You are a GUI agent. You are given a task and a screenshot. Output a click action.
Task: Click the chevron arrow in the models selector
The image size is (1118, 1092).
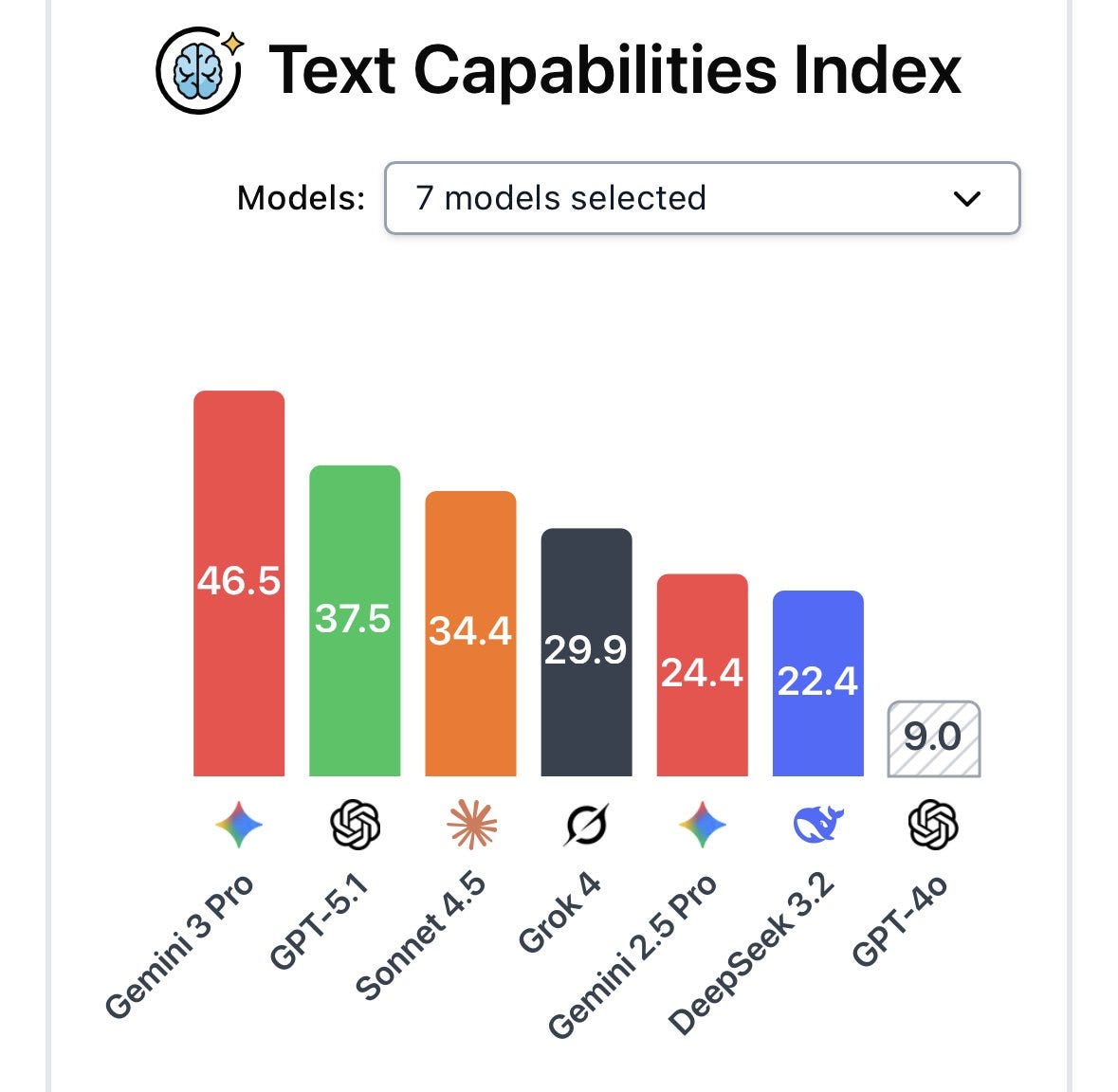click(967, 198)
